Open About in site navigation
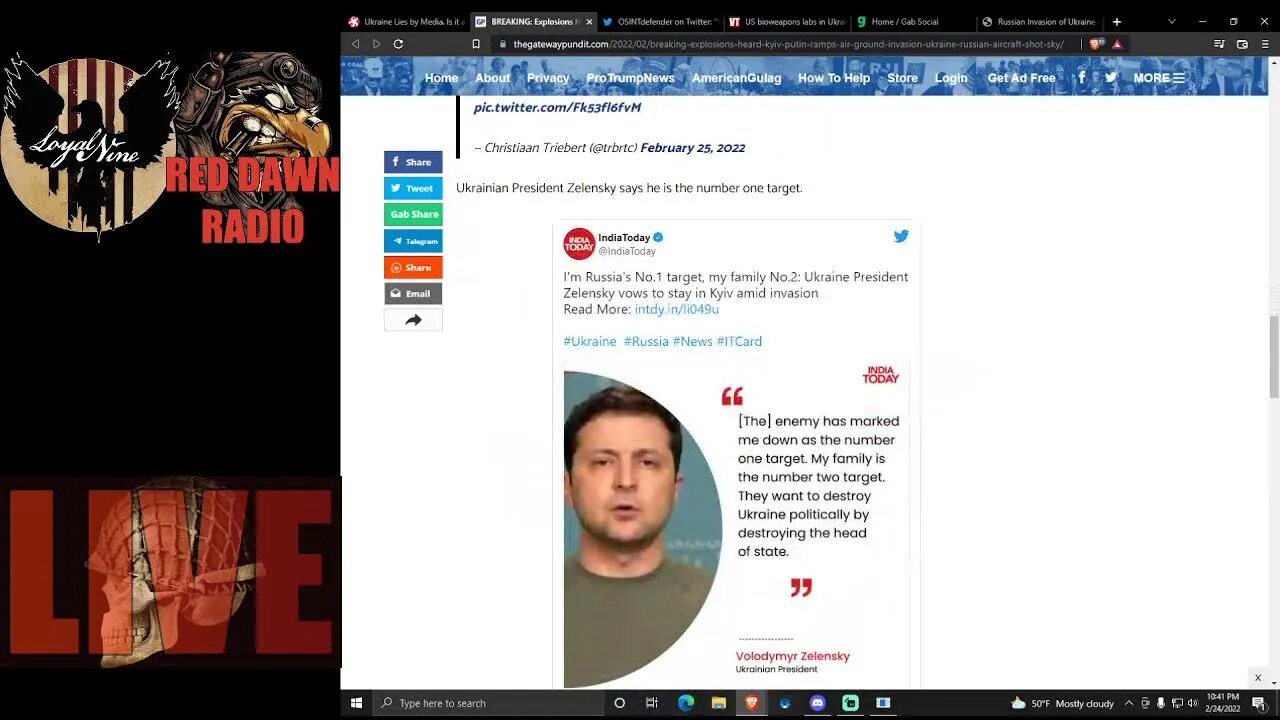Screen dimensions: 1280x720 (492, 78)
